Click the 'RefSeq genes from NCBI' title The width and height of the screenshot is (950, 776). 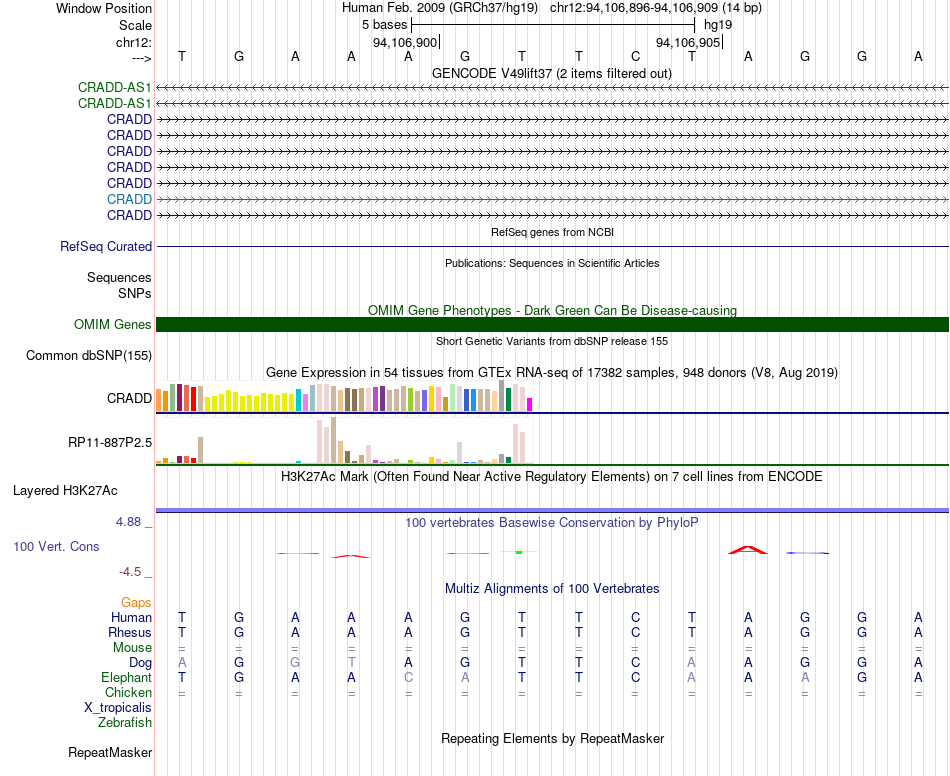click(553, 232)
